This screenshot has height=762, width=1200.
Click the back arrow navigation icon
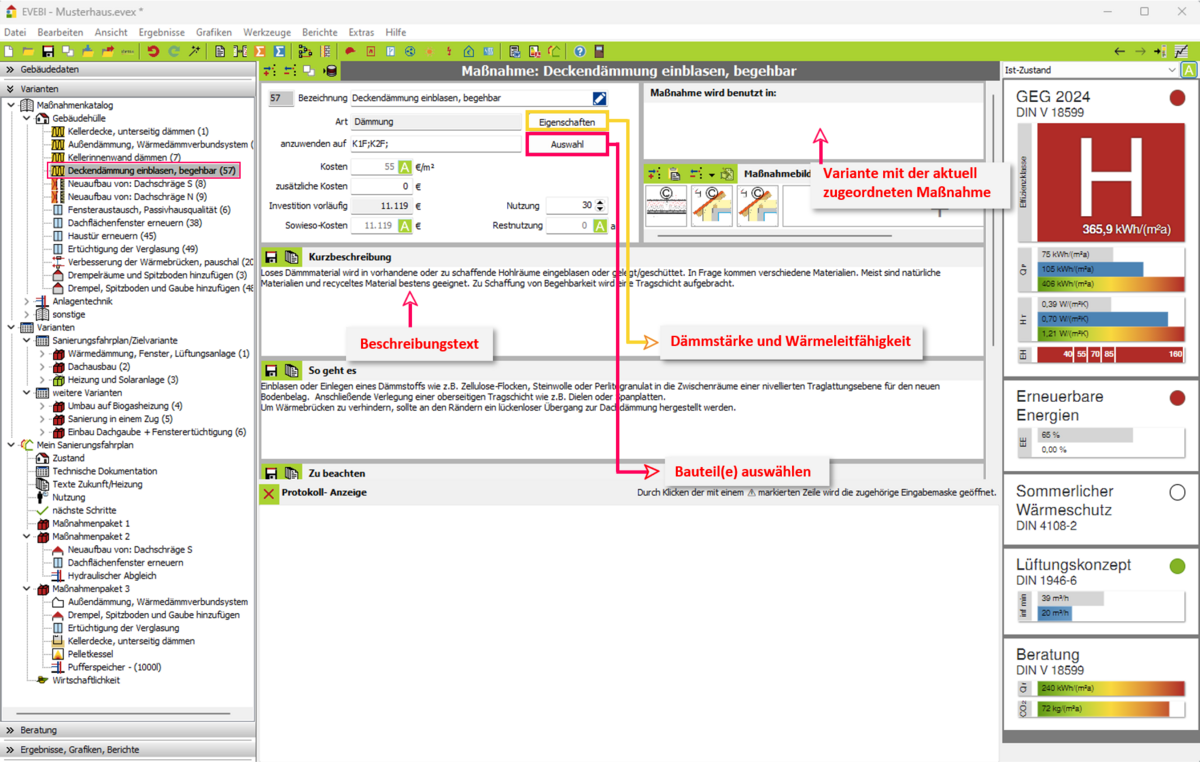(1120, 51)
